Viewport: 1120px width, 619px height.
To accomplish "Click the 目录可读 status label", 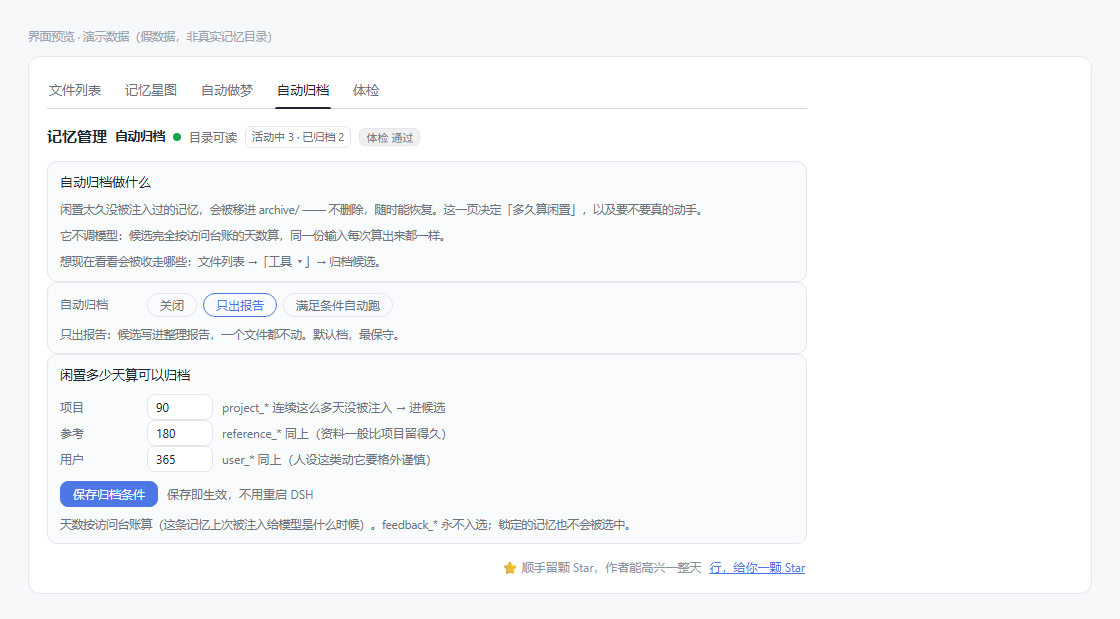I will (x=213, y=138).
